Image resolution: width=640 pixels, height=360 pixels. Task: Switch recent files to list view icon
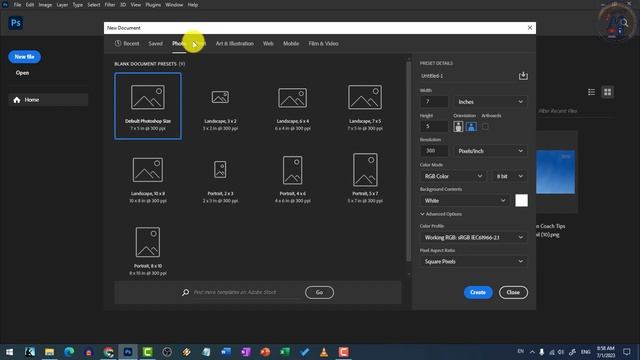click(591, 92)
